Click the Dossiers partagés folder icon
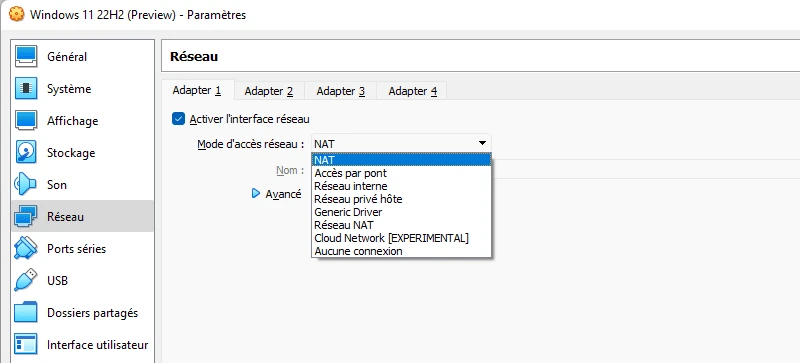The height and width of the screenshot is (363, 800). tap(26, 313)
